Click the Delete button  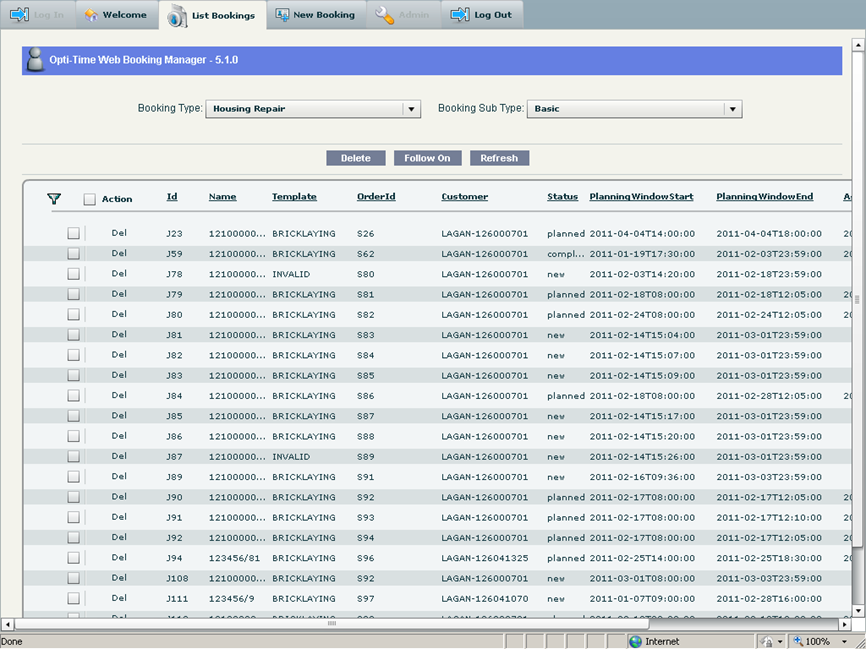click(355, 158)
